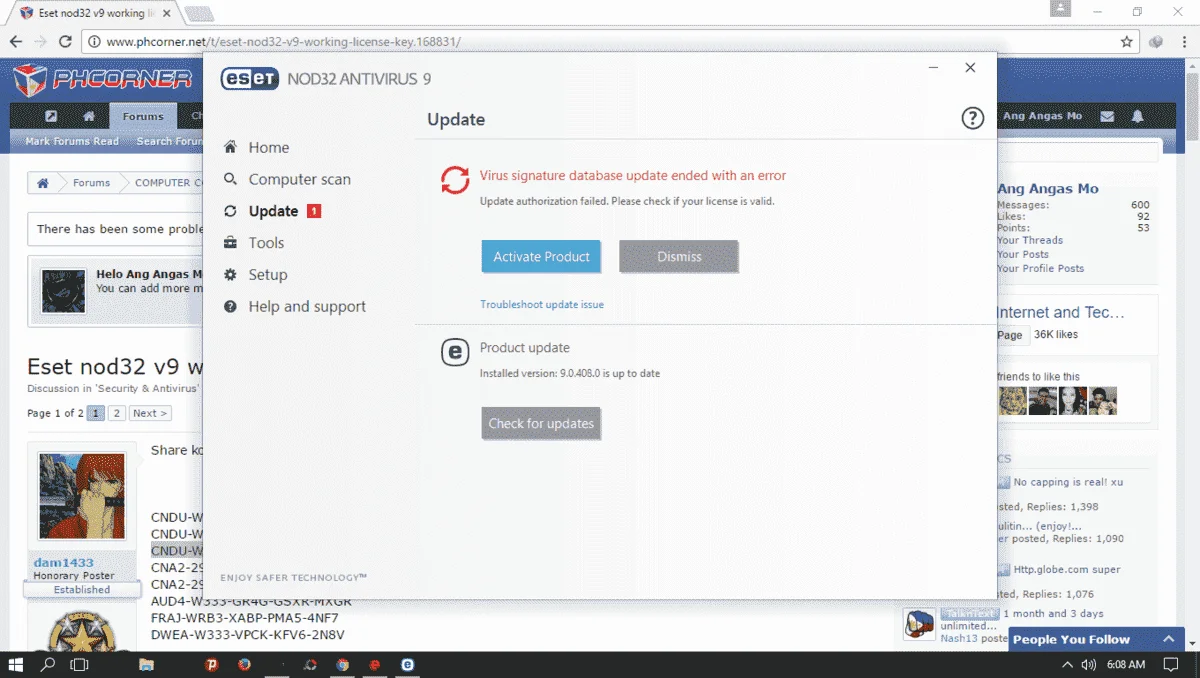
Task: Click the red 1 badge next to Update
Action: click(314, 211)
